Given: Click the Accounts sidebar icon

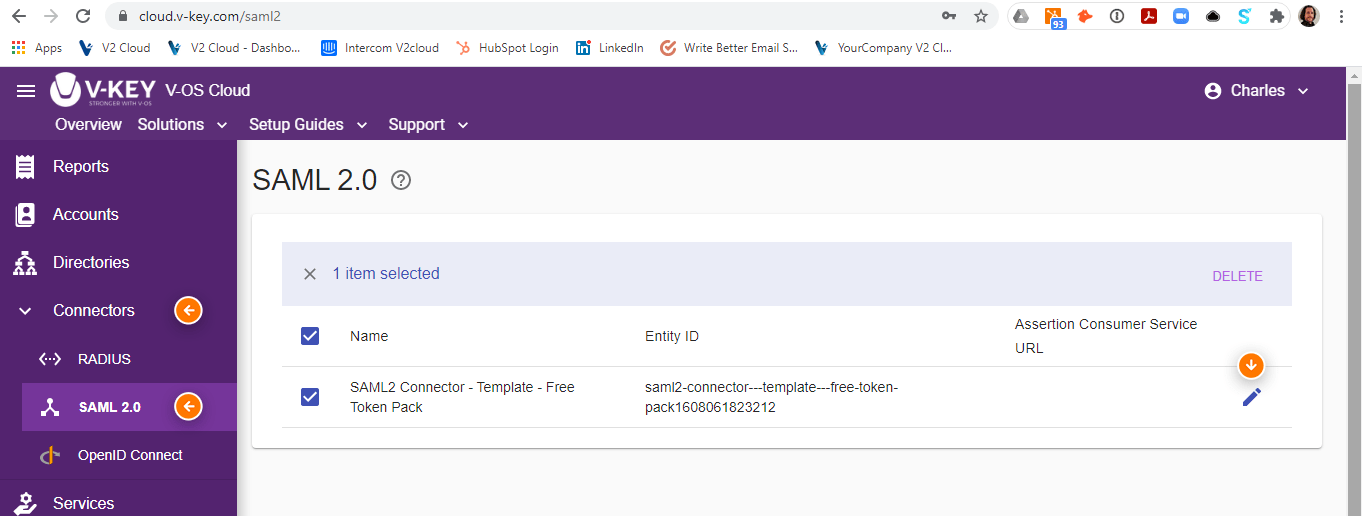Looking at the screenshot, I should click(x=25, y=214).
